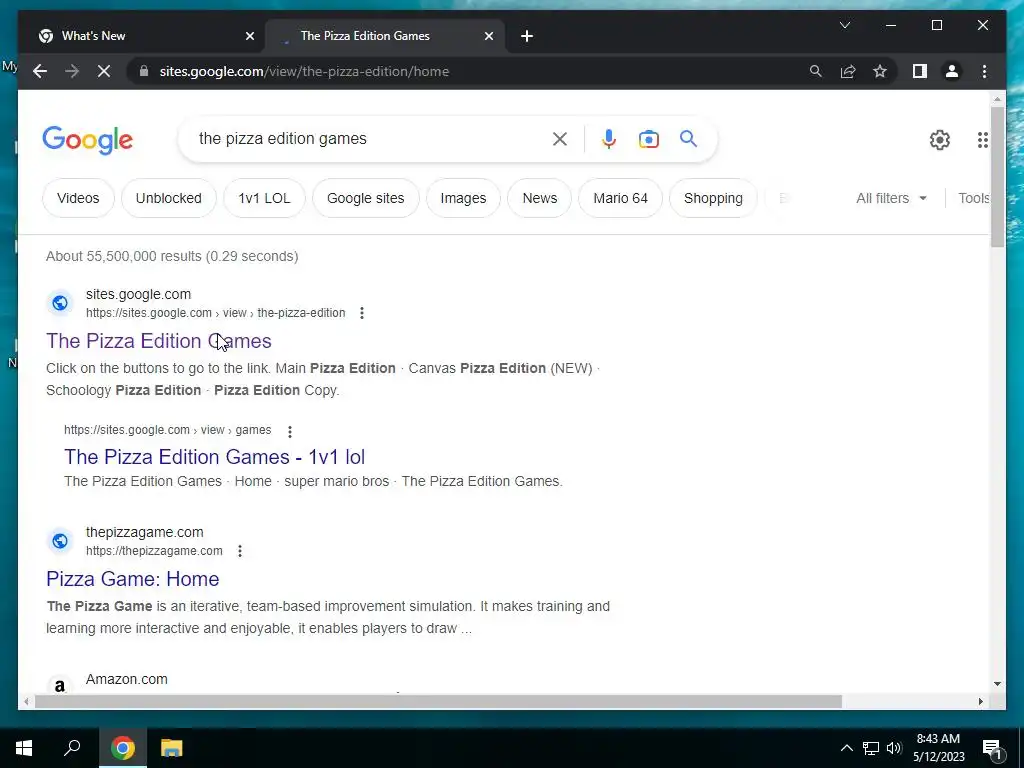Screen dimensions: 1024x768
Task: Click the Amazon.com site name
Action: pyautogui.click(x=127, y=679)
